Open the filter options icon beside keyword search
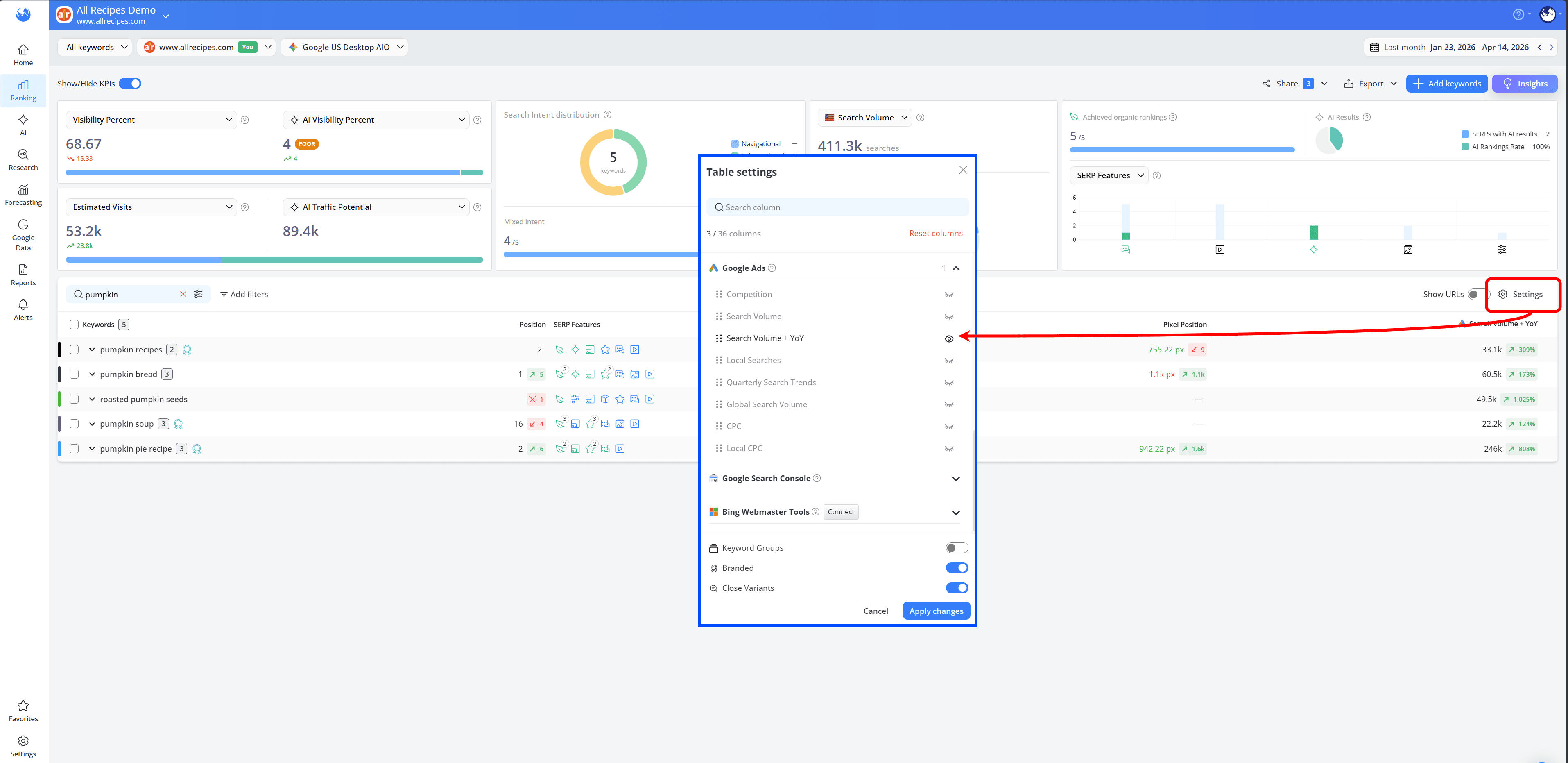The image size is (1568, 763). click(x=198, y=294)
